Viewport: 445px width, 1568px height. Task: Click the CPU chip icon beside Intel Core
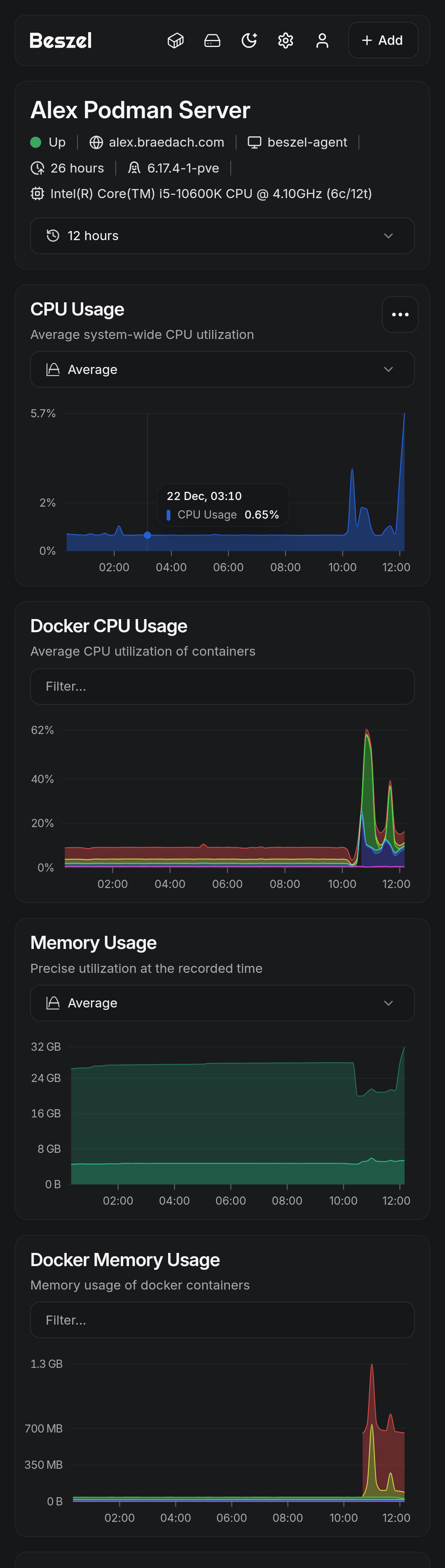(x=38, y=194)
